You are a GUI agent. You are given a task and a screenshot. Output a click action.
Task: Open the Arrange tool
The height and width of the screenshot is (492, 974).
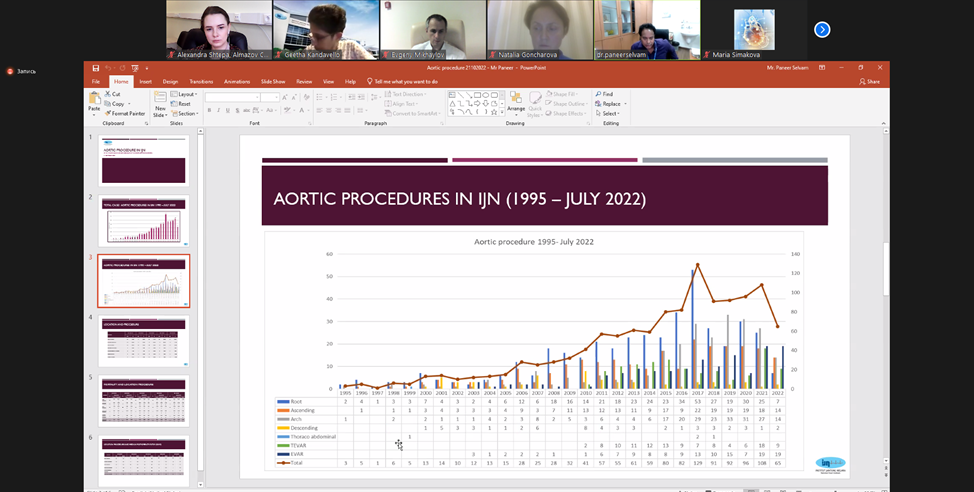point(516,101)
